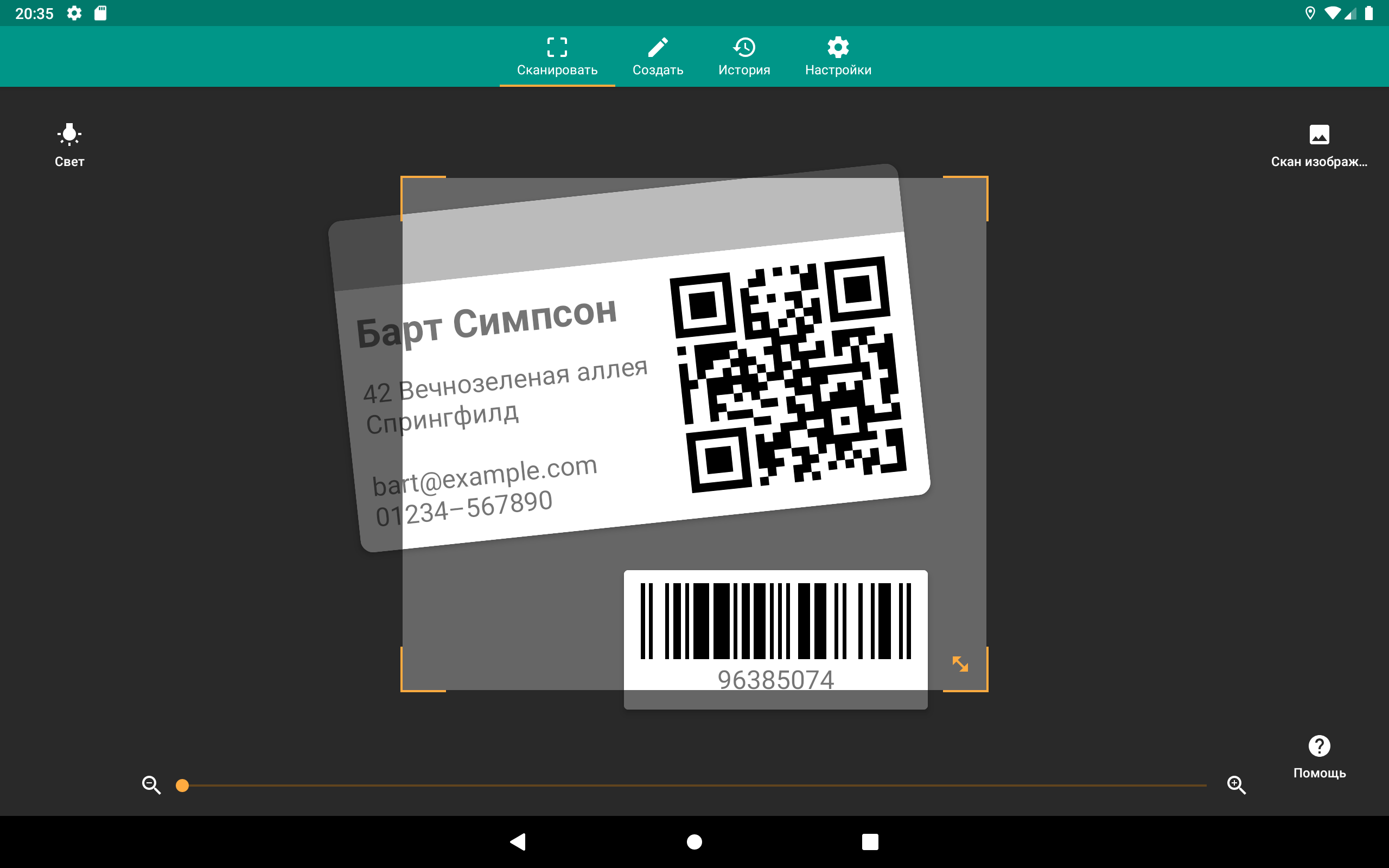The height and width of the screenshot is (868, 1389).
Task: Tap the zoom out magnifier icon
Action: [x=151, y=785]
